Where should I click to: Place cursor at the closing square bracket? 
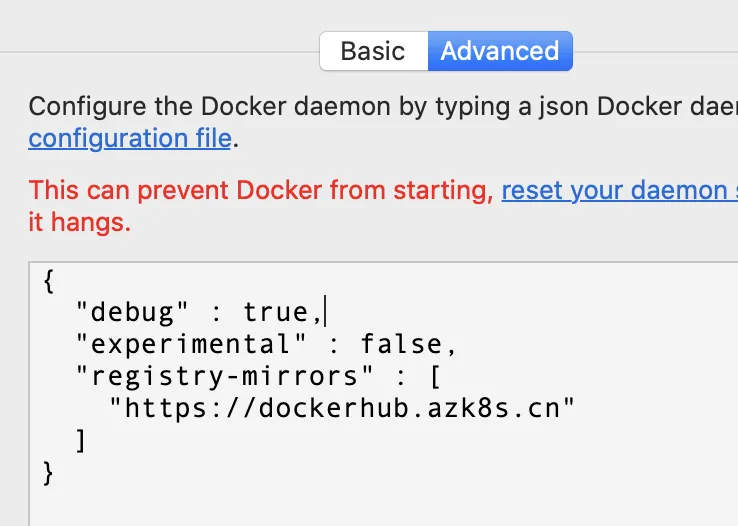pyautogui.click(x=82, y=440)
